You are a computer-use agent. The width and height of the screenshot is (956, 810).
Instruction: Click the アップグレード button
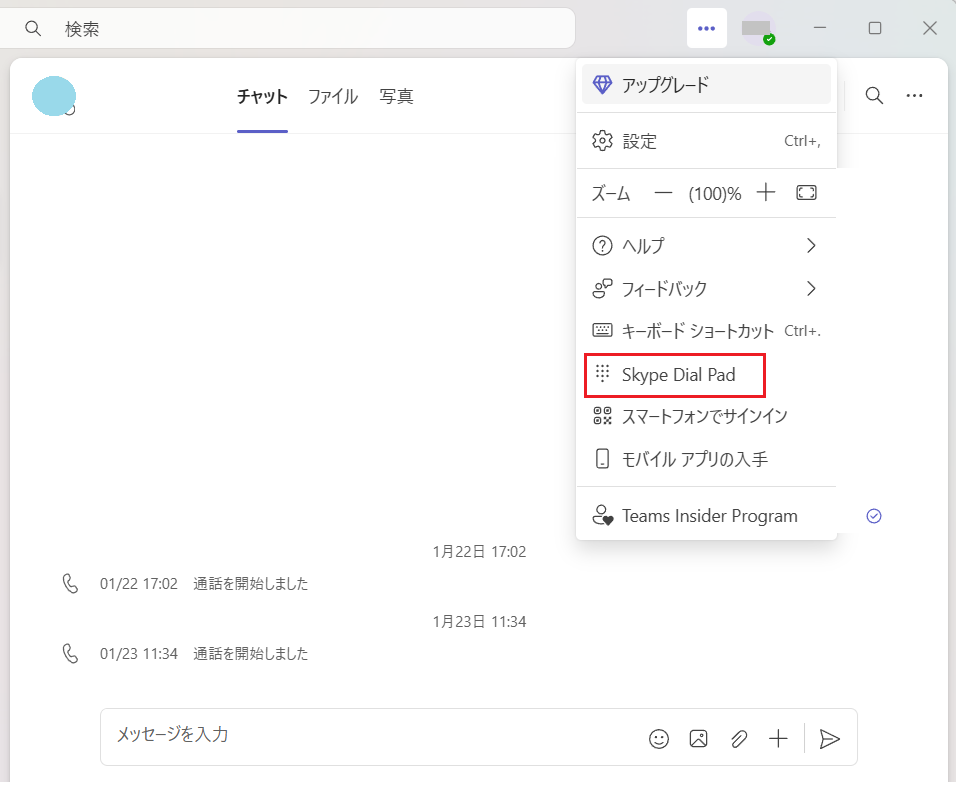point(706,85)
